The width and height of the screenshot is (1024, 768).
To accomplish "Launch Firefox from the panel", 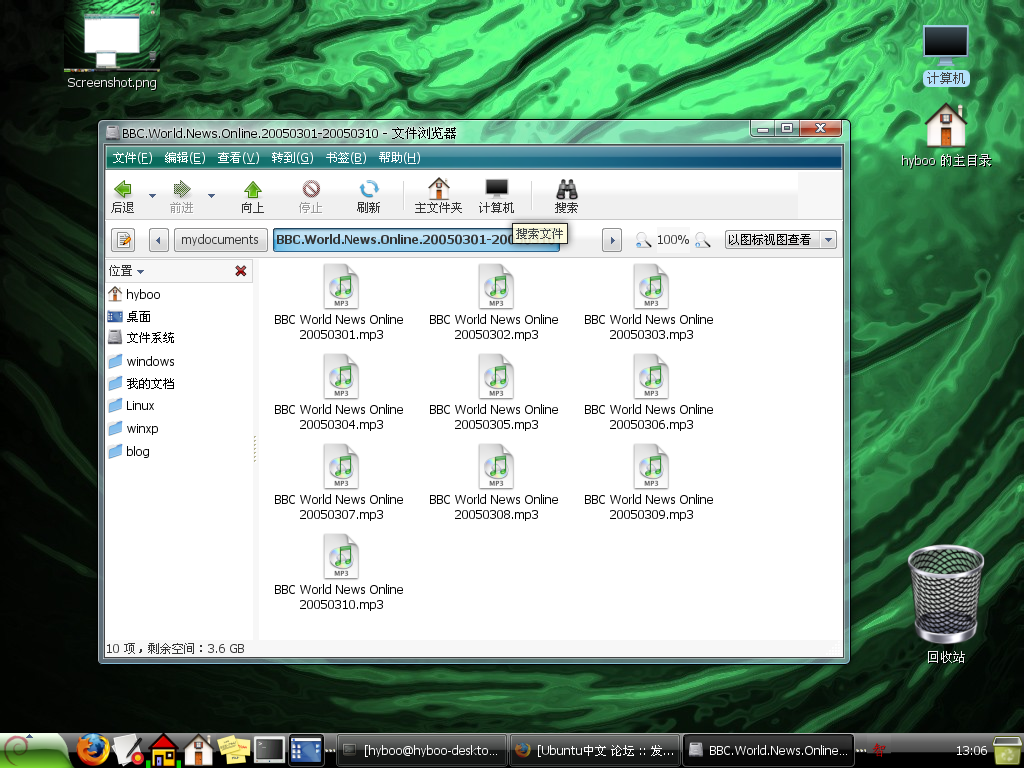I will (x=92, y=750).
